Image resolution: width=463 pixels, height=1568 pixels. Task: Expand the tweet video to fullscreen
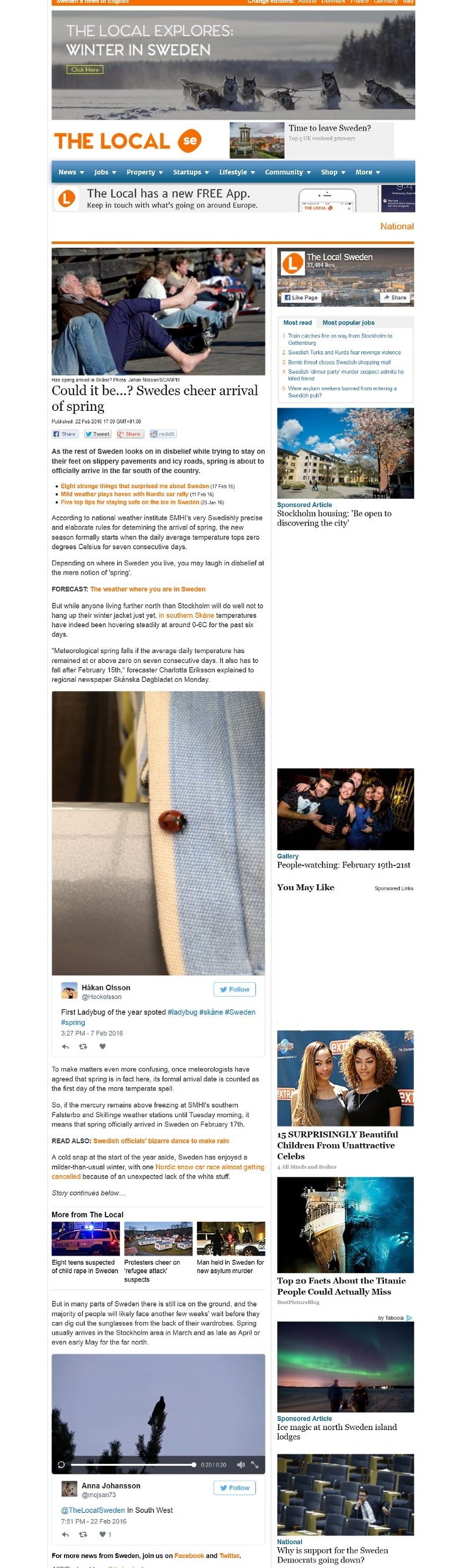255,1465
